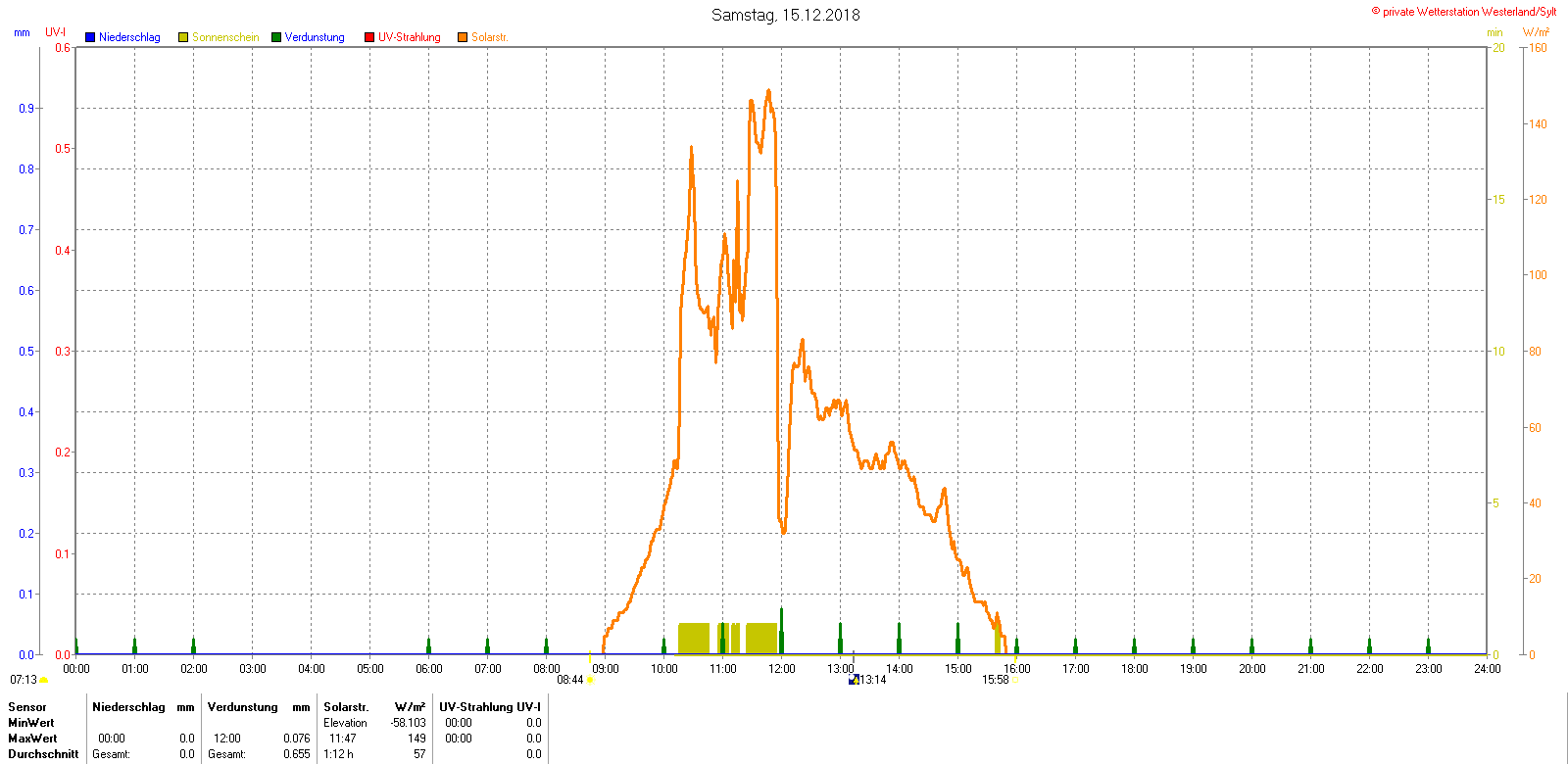Click the chart title Samstag, 15.12.2018
Image resolution: width=1568 pixels, height=764 pixels.
click(786, 15)
